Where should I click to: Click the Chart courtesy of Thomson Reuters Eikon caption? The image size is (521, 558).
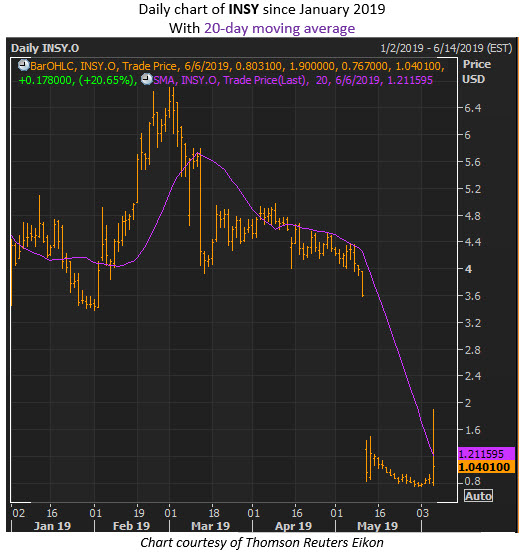point(262,542)
